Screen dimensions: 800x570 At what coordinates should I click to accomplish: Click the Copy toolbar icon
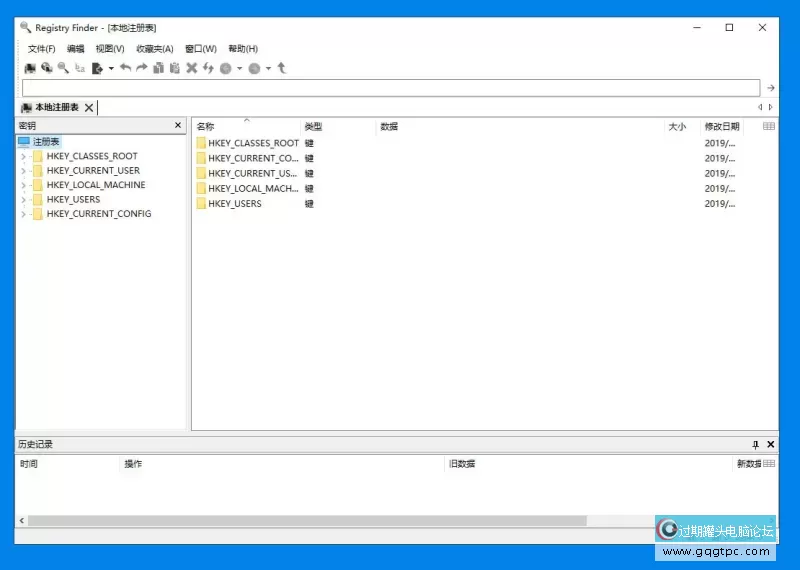pos(159,68)
